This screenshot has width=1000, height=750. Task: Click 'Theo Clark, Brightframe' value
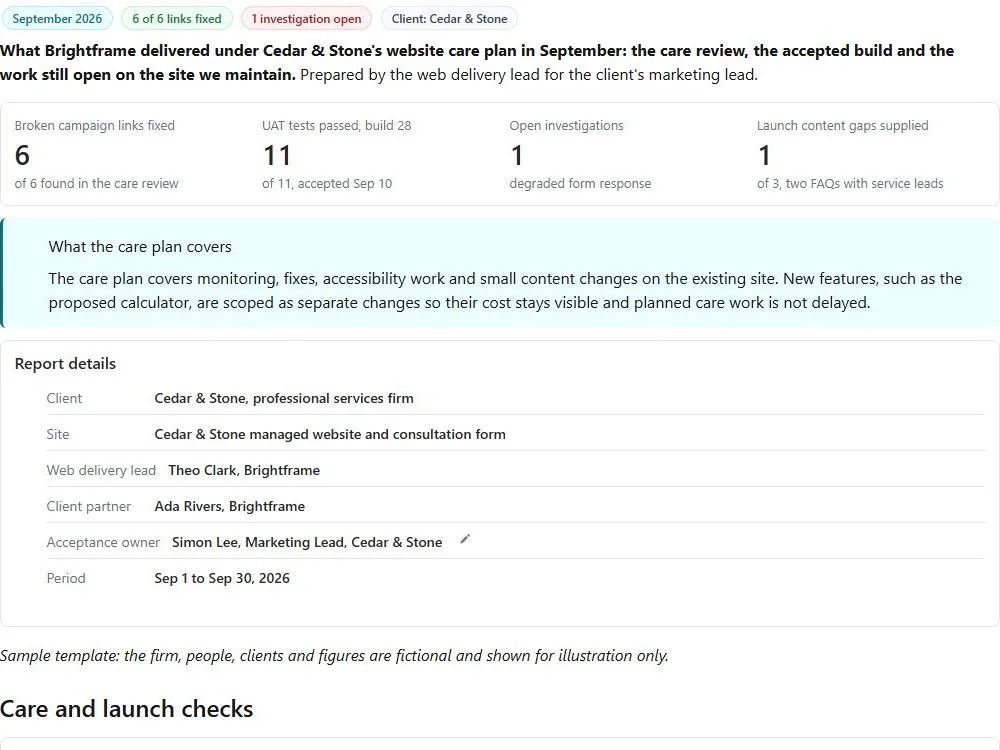click(x=244, y=471)
